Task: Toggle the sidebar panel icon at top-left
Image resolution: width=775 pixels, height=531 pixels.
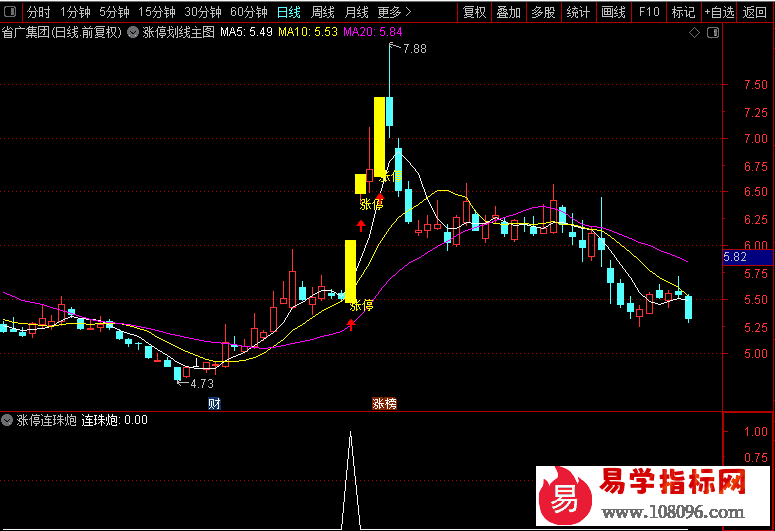Action: pos(10,11)
